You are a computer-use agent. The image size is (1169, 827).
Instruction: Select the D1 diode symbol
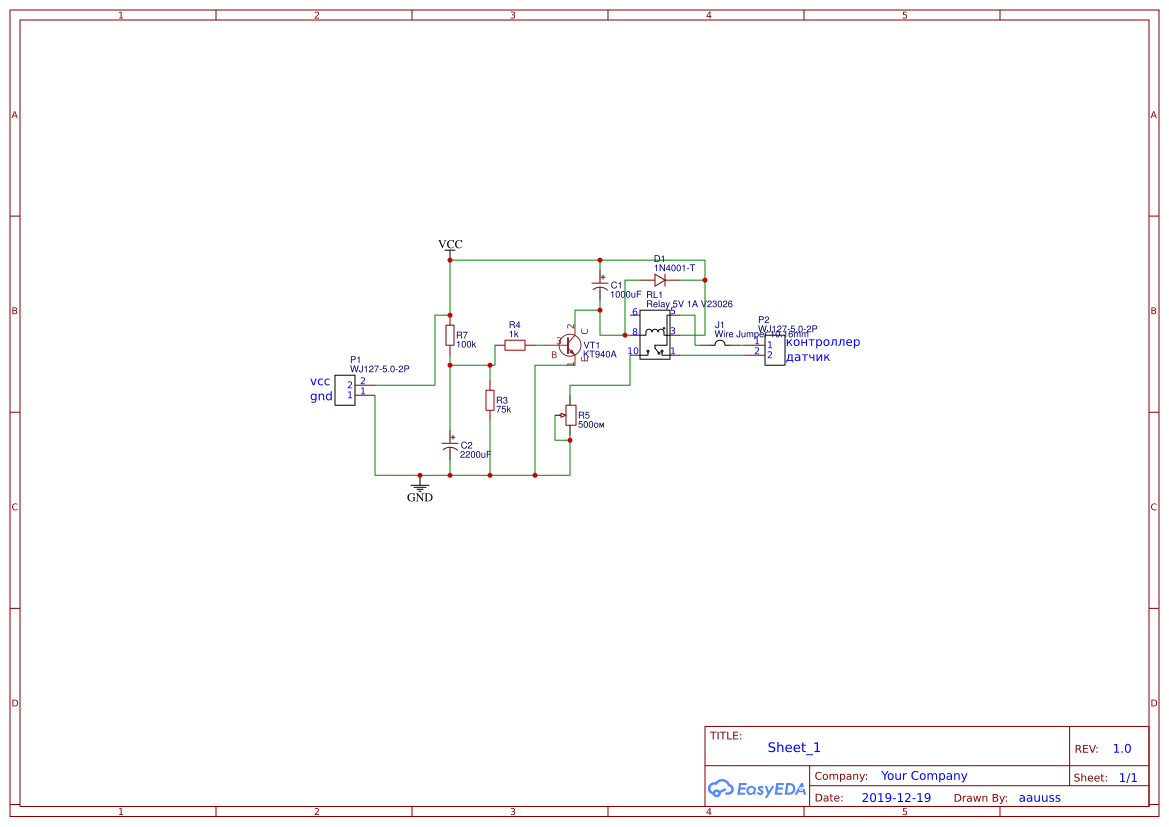pyautogui.click(x=660, y=280)
